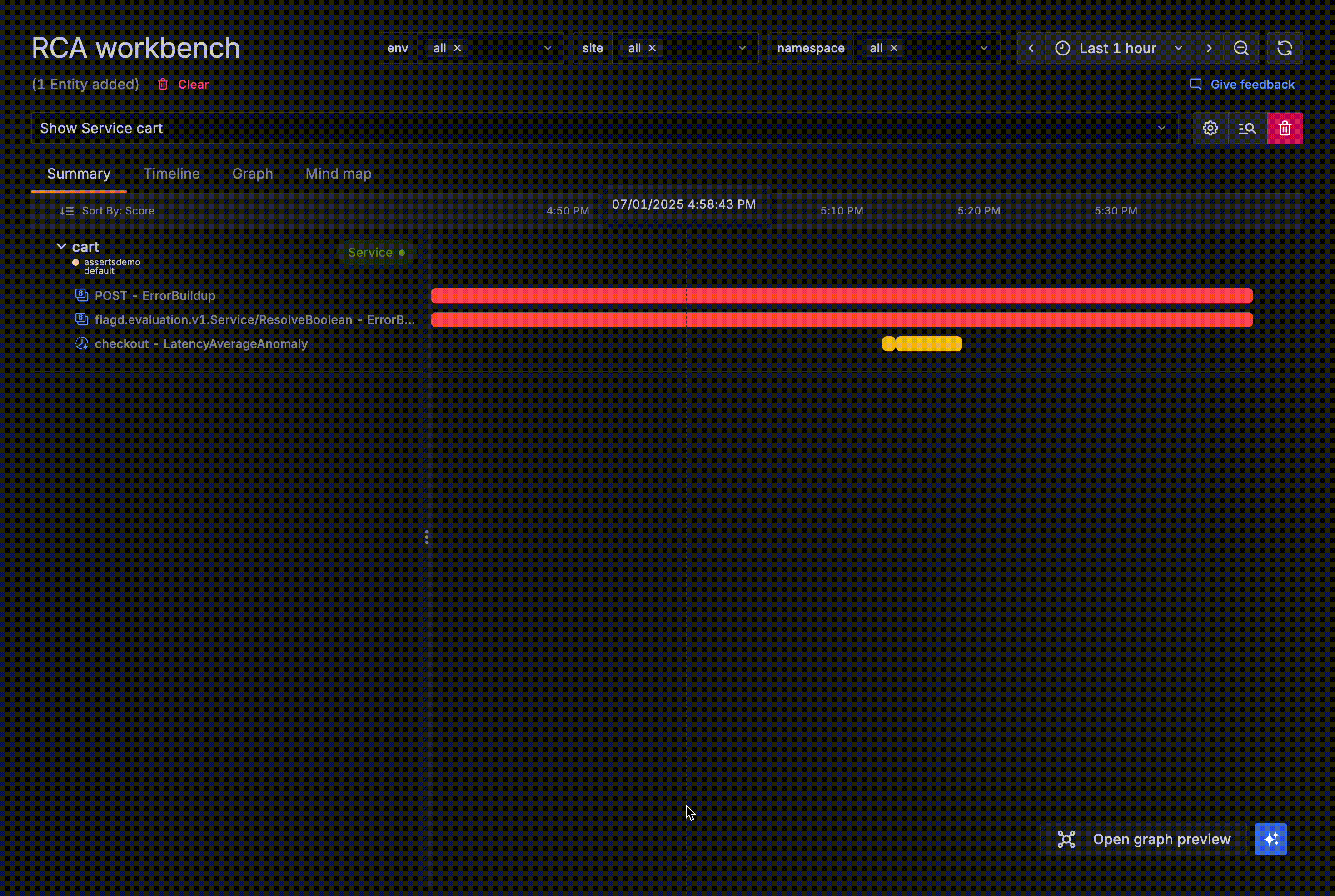Open the blue AI sparkle assistant button
The height and width of the screenshot is (896, 1335).
[1270, 839]
